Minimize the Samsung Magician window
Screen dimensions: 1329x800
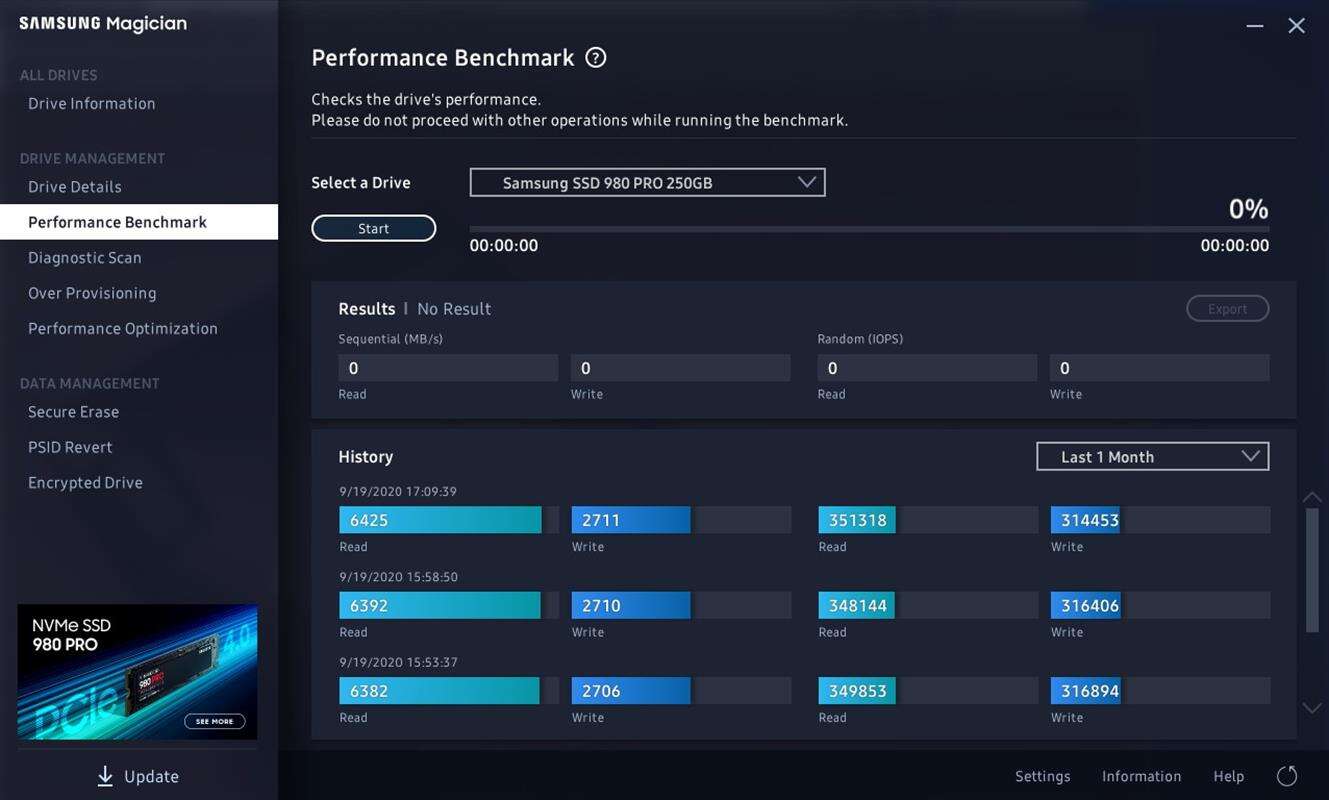point(1255,26)
